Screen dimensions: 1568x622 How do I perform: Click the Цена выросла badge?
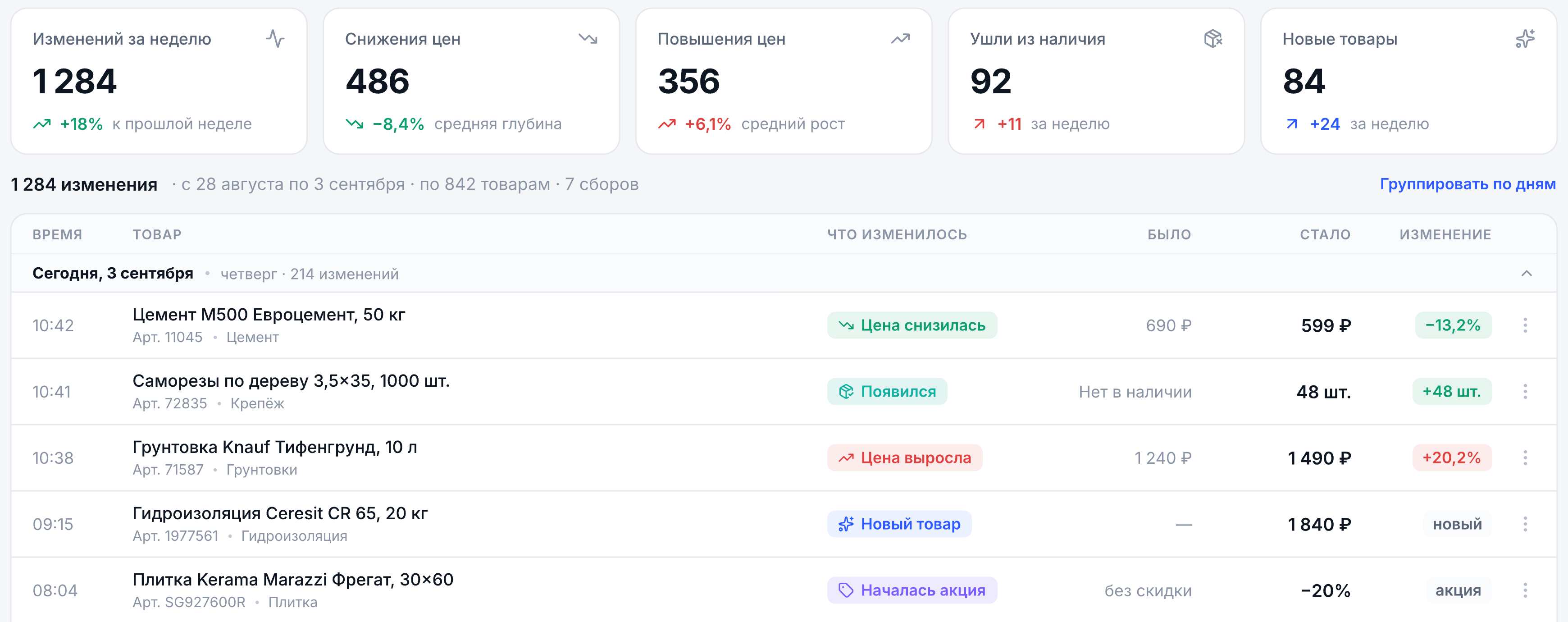pos(904,457)
